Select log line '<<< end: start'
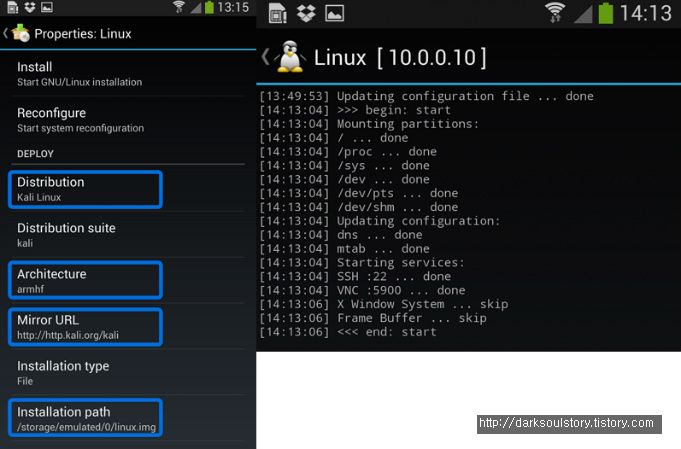The image size is (681, 449). pos(387,332)
